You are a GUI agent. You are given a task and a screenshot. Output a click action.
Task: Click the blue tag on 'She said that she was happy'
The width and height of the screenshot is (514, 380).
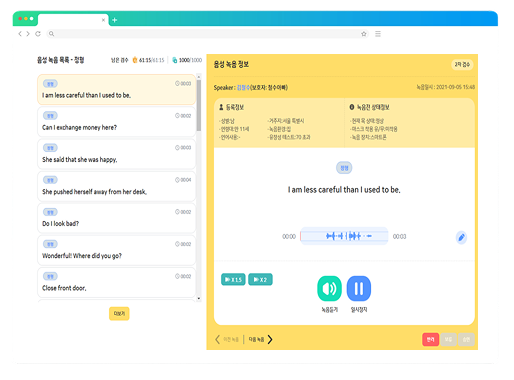coord(50,148)
